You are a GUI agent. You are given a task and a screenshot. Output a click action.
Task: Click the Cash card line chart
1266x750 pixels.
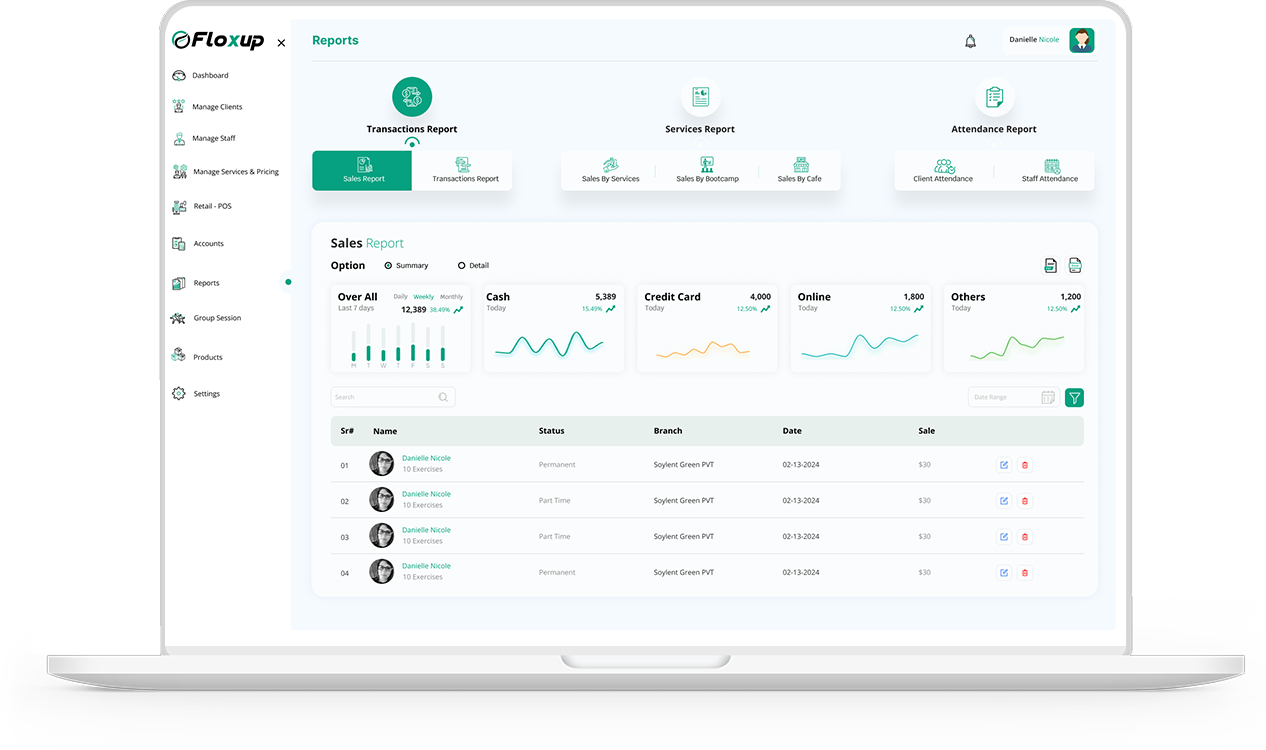pos(549,345)
